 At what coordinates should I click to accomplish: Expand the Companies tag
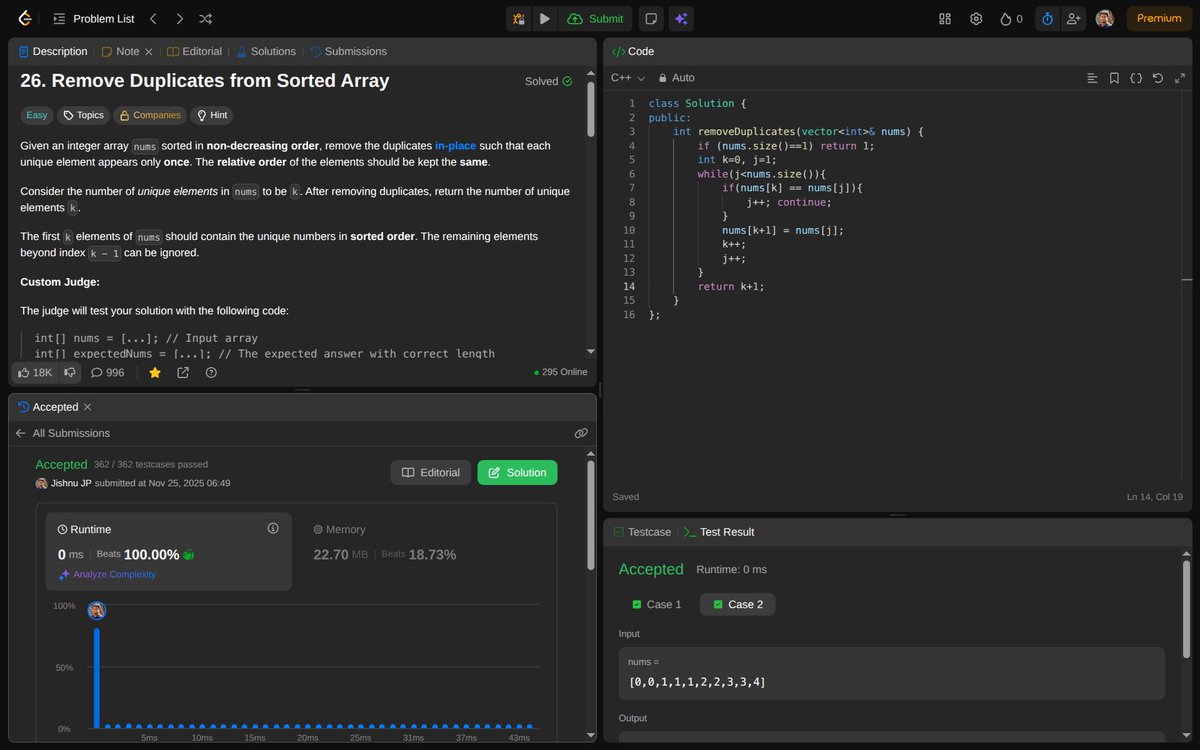(x=150, y=115)
